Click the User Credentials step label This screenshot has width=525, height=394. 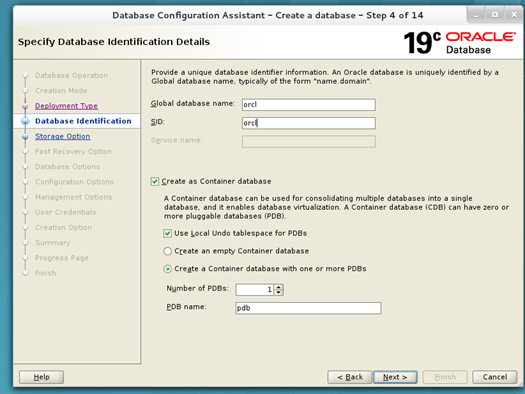65,212
